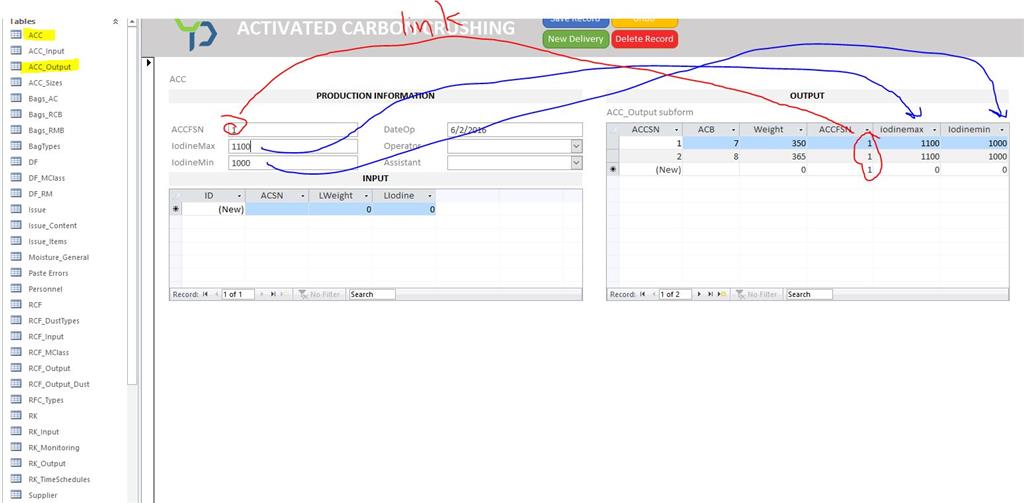Viewport: 1024px width, 503px height.
Task: Click the Issue table icon
Action: point(16,210)
